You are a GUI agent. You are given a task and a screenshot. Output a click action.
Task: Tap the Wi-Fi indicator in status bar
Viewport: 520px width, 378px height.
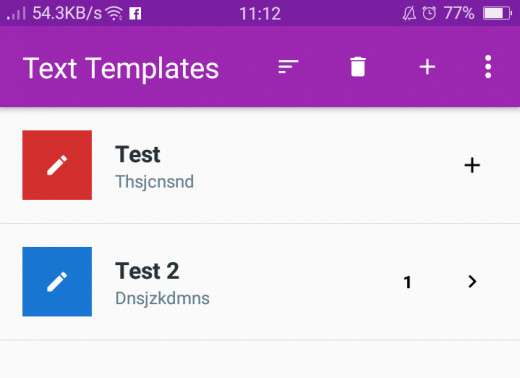click(114, 14)
